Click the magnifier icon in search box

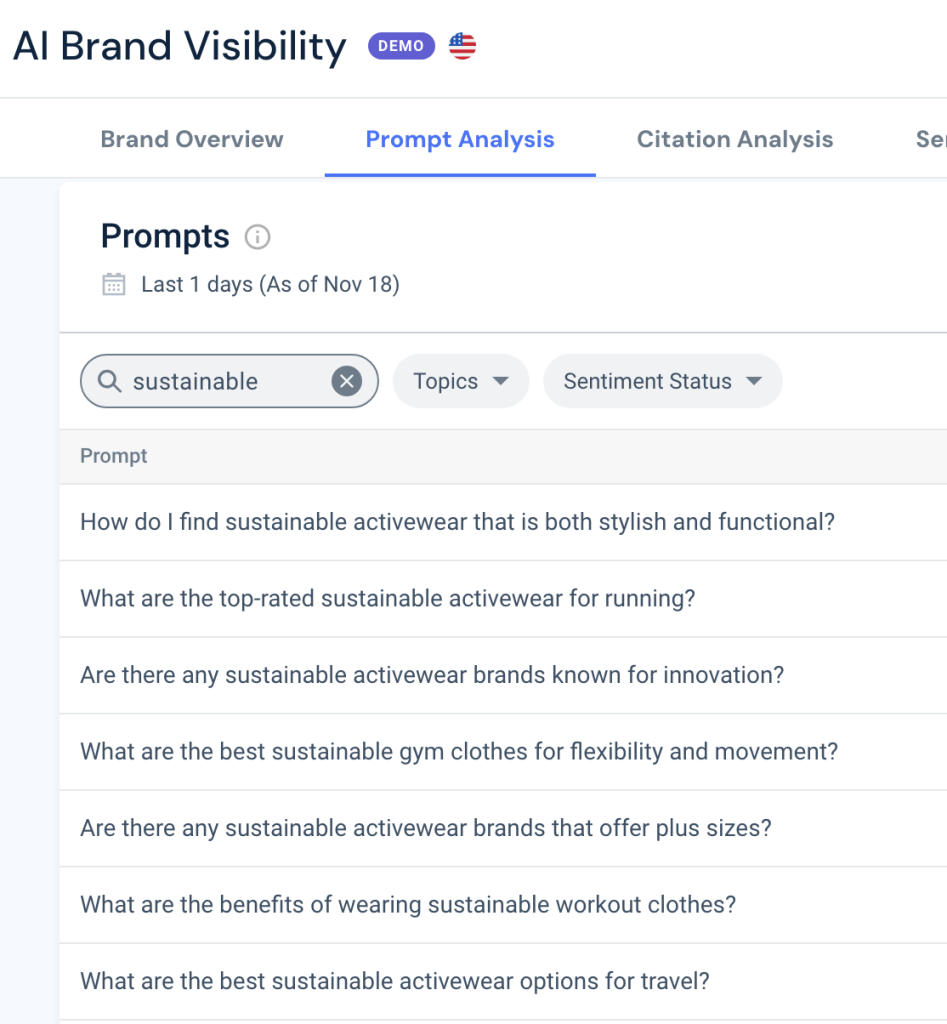[110, 381]
